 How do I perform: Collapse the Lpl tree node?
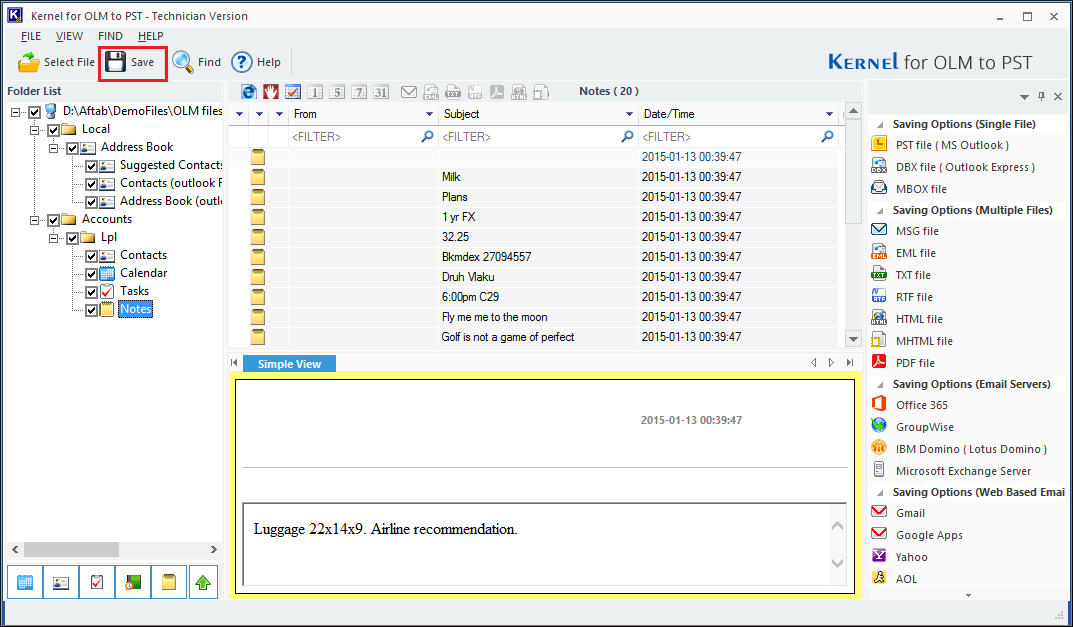tap(53, 238)
